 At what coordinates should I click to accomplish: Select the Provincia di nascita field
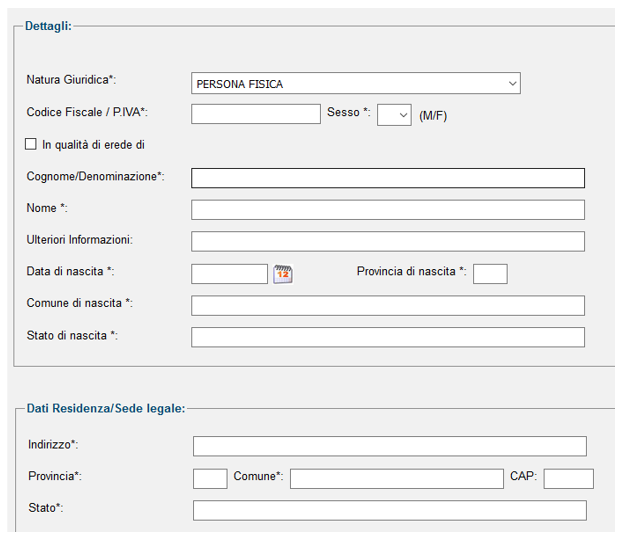(x=490, y=274)
